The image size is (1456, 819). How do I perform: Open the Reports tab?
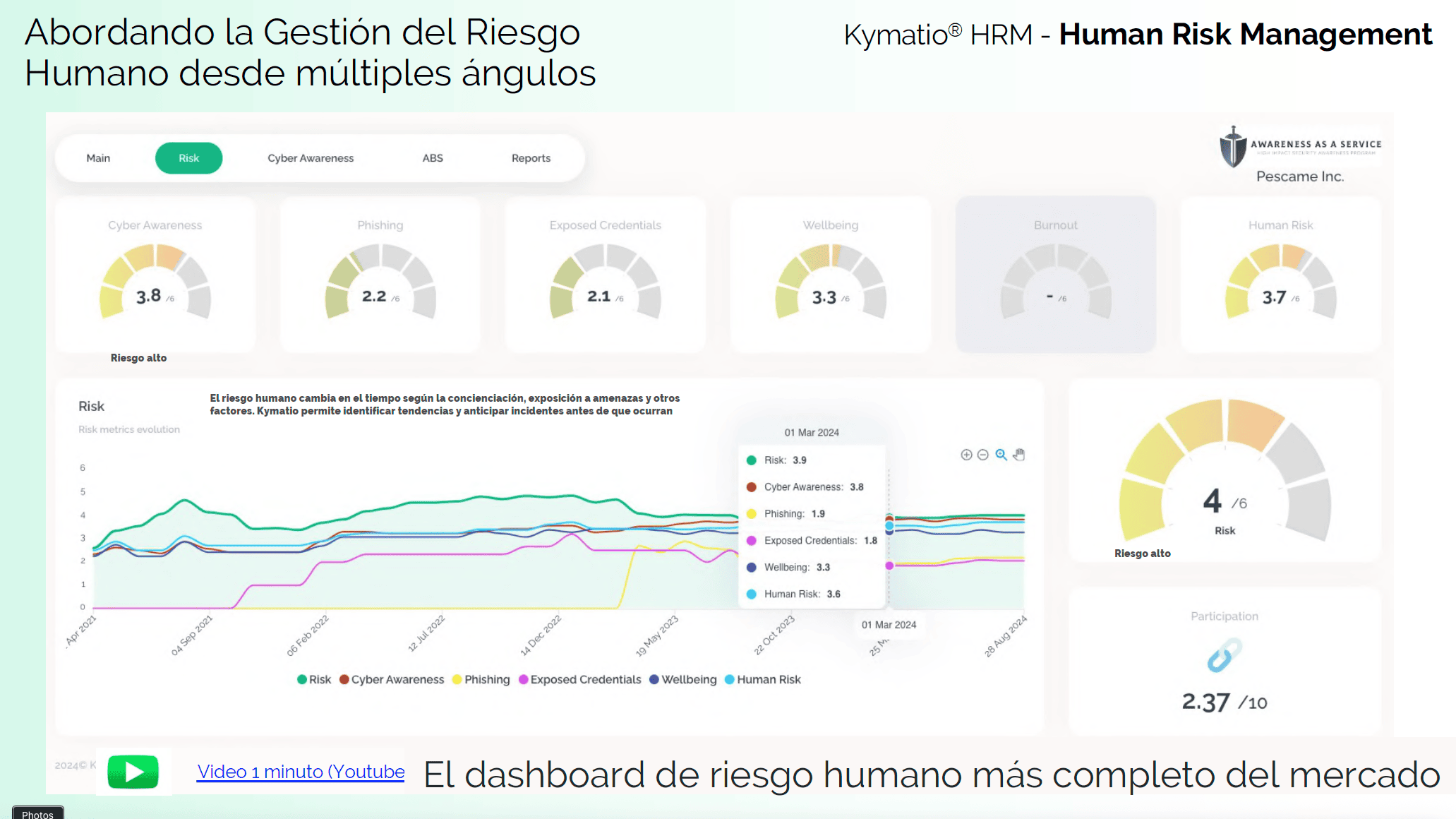531,158
